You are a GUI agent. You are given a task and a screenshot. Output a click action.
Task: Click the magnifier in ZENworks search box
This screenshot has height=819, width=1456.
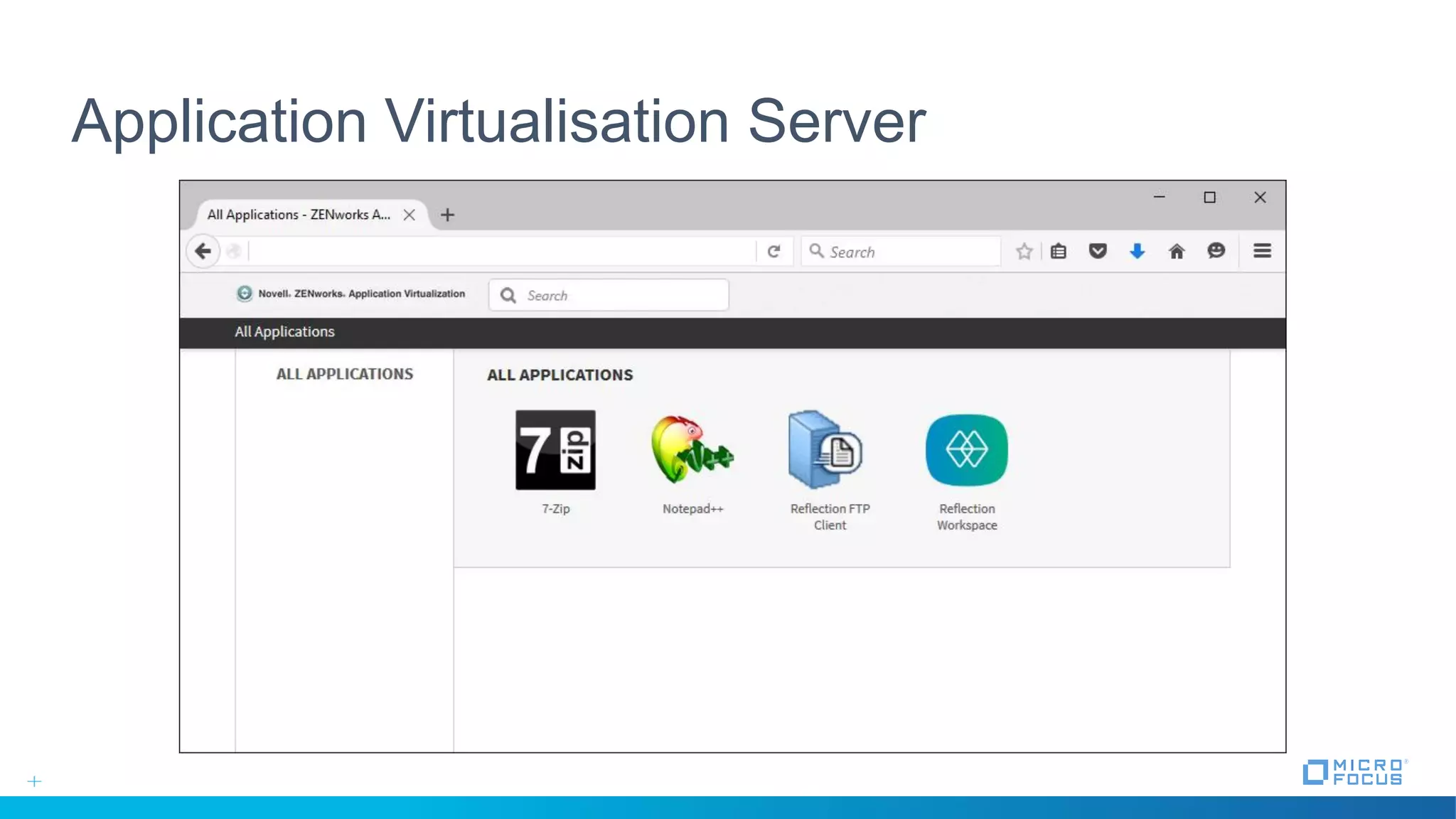(x=508, y=295)
